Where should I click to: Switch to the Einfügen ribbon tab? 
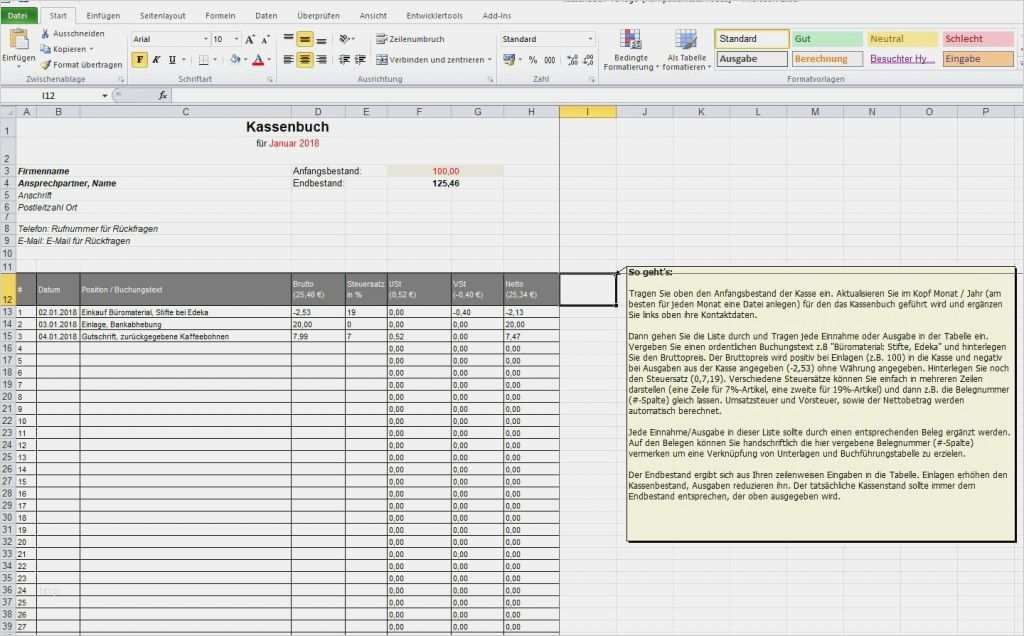104,15
